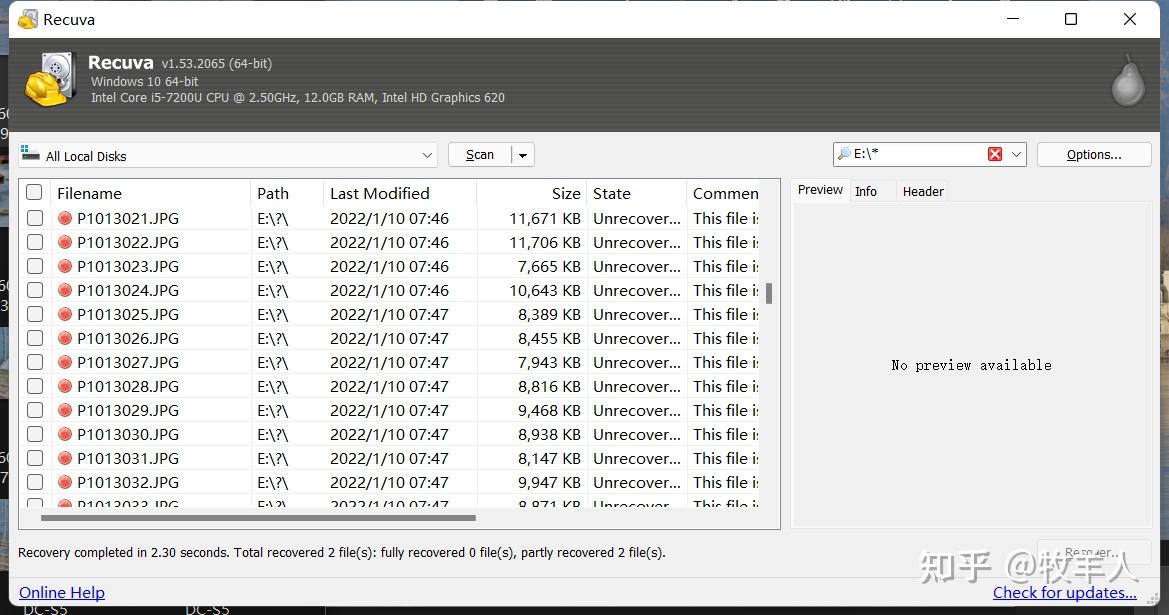
Task: Sort by the State column header
Action: click(x=636, y=193)
